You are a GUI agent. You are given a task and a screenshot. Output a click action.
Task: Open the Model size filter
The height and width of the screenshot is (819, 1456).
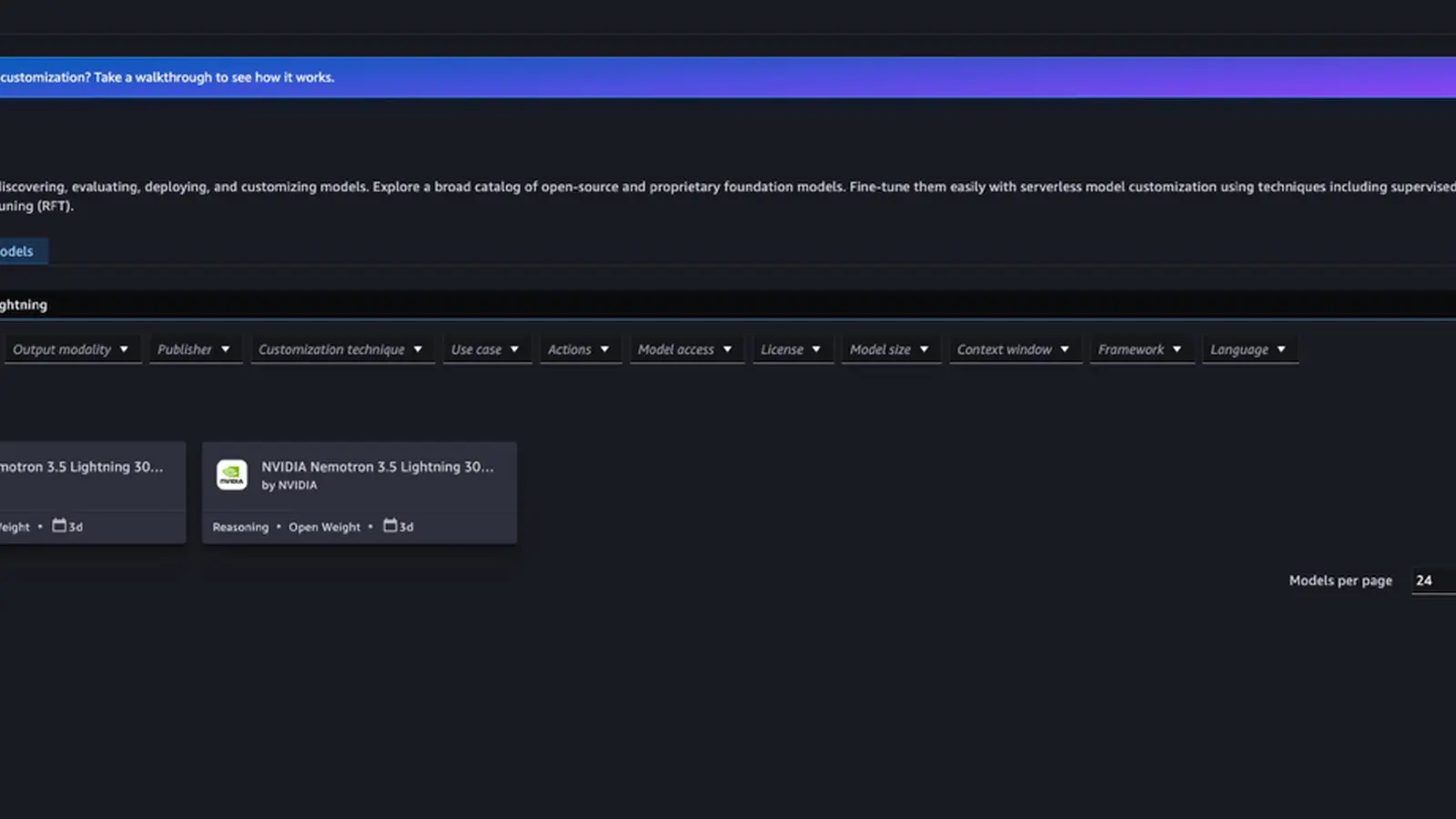tap(890, 349)
